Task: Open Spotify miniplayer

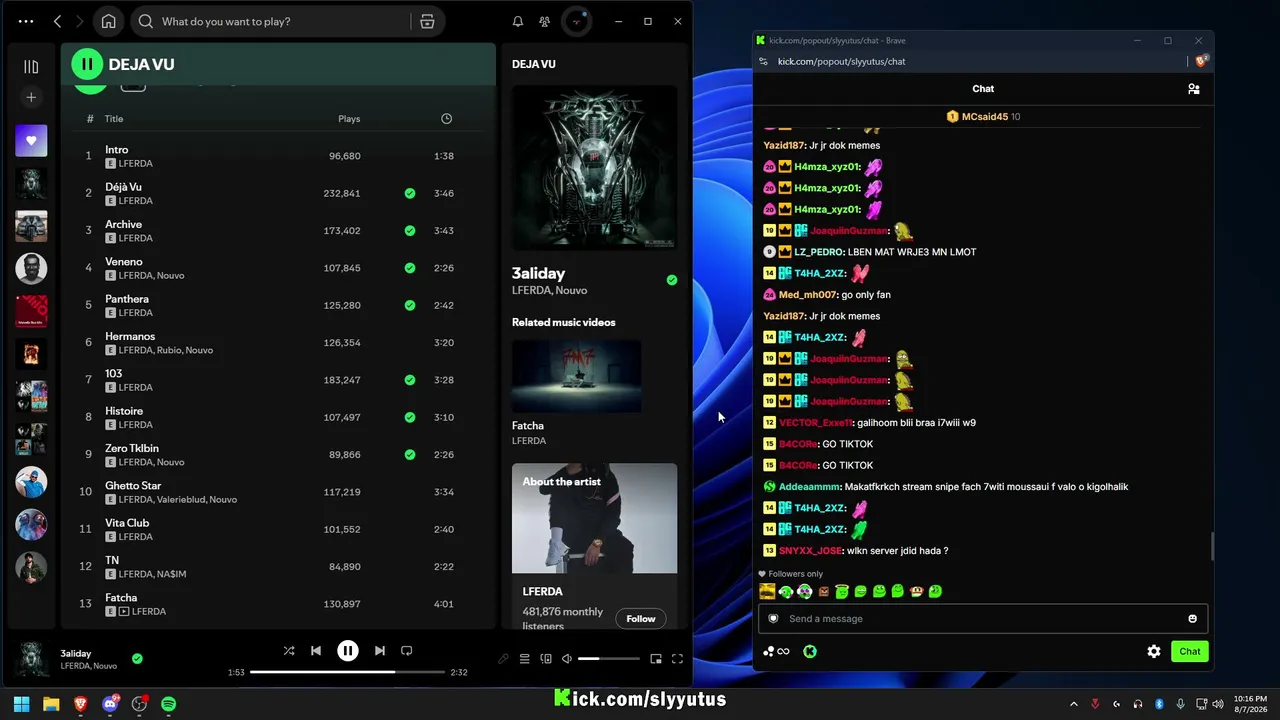Action: click(656, 659)
